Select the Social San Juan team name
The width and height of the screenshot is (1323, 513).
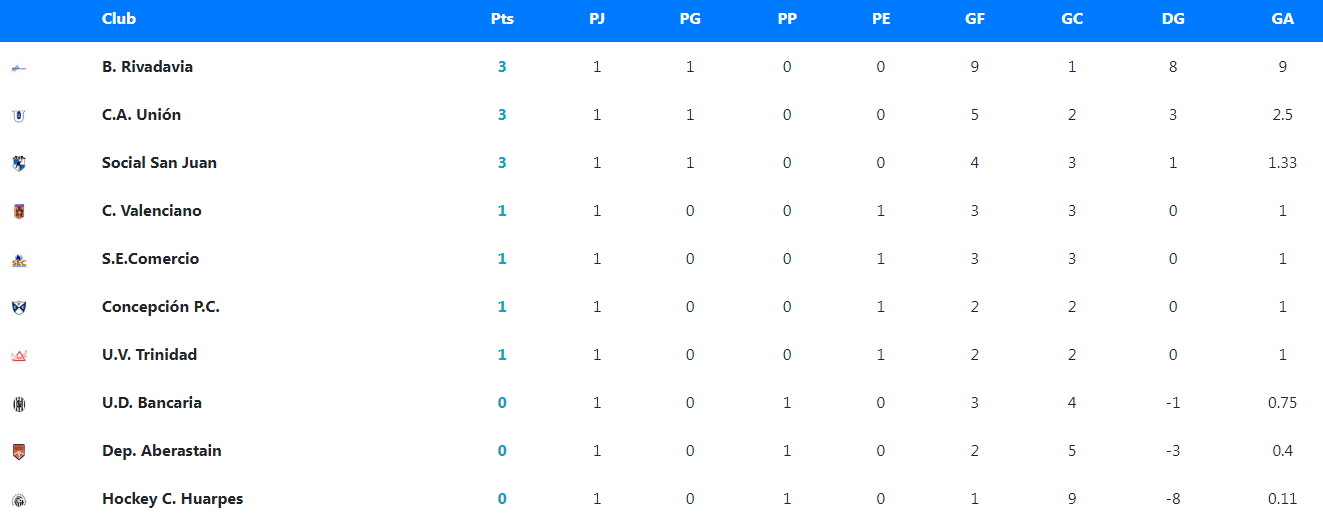(x=159, y=163)
